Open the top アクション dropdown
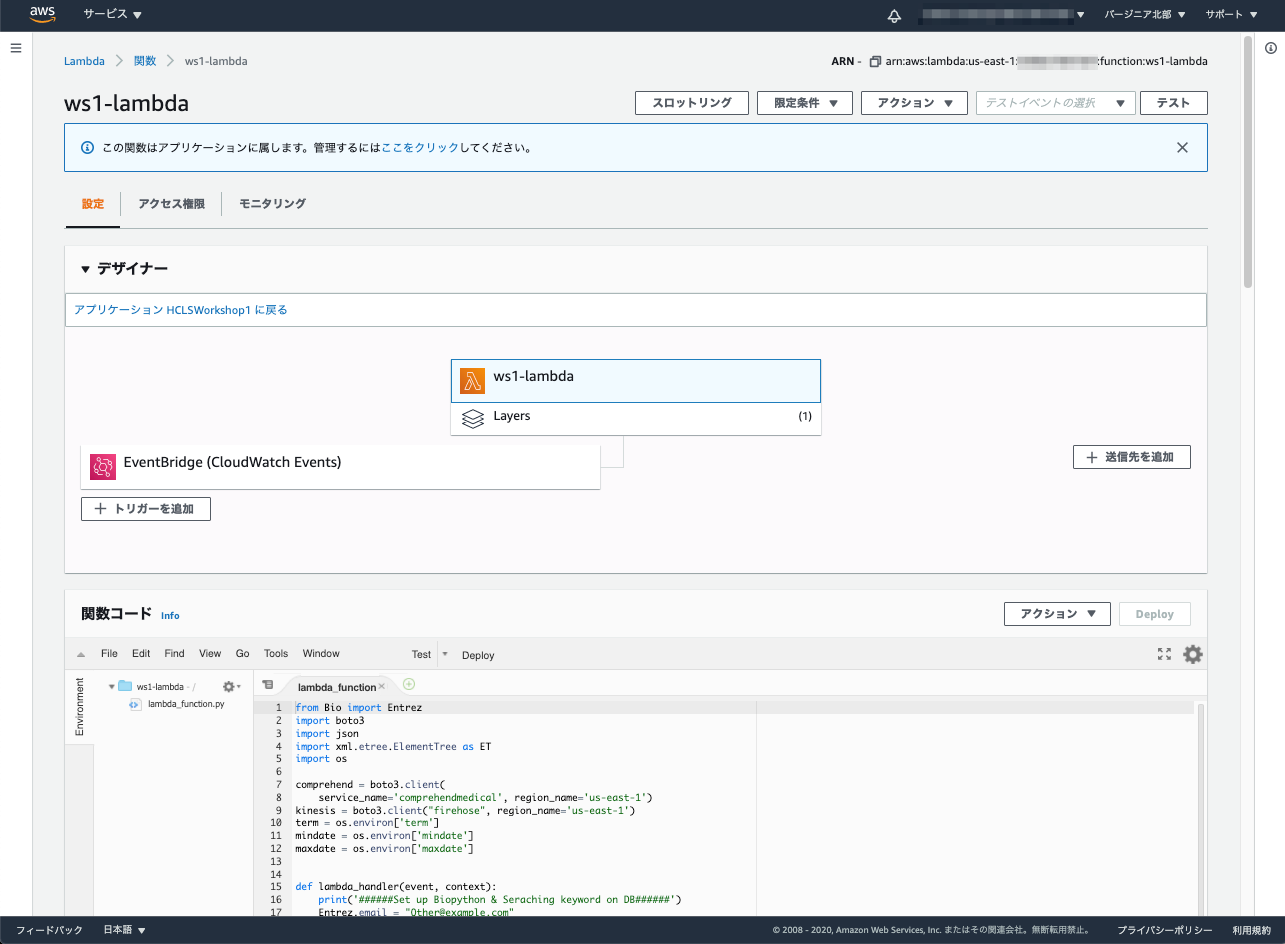The width and height of the screenshot is (1285, 944). 914,103
